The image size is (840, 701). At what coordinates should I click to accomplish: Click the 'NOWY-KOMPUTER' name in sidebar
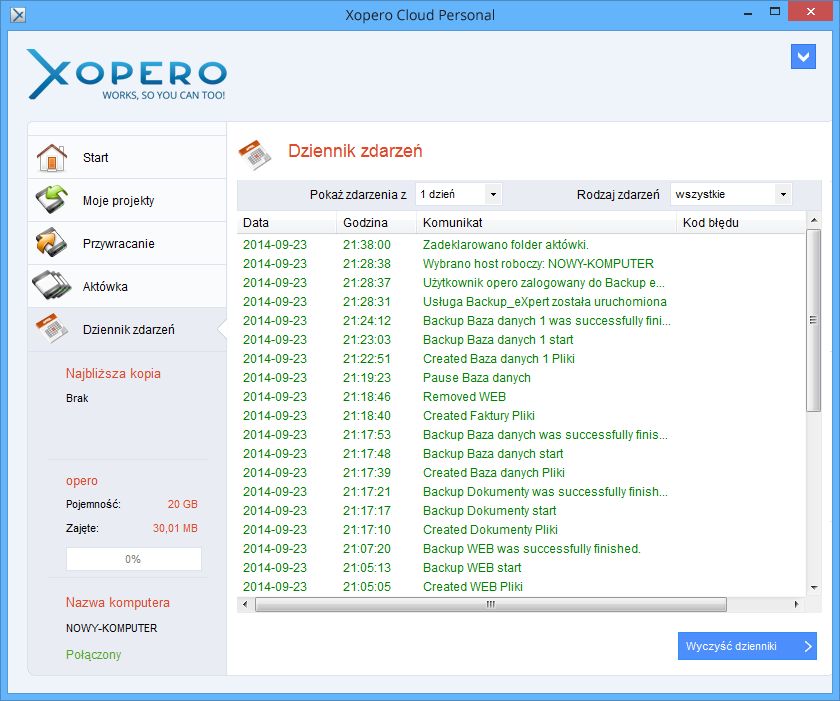click(x=111, y=628)
